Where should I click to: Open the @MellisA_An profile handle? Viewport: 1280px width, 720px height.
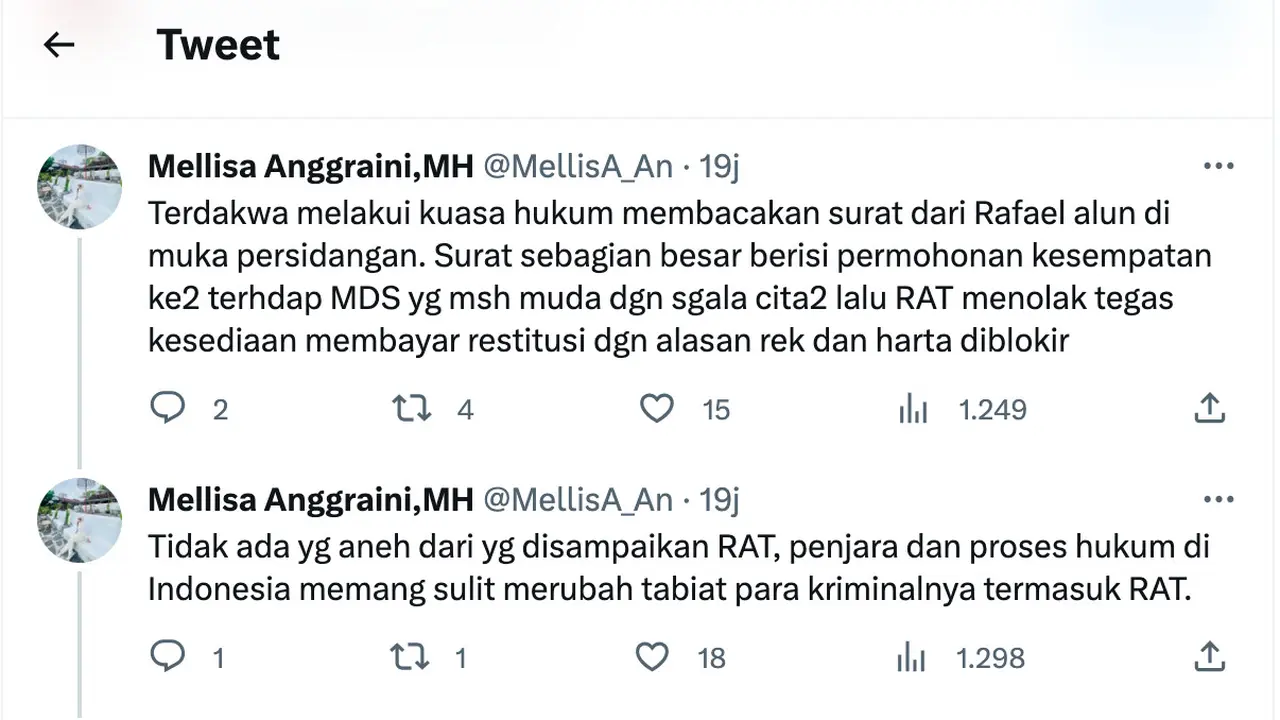pos(577,167)
